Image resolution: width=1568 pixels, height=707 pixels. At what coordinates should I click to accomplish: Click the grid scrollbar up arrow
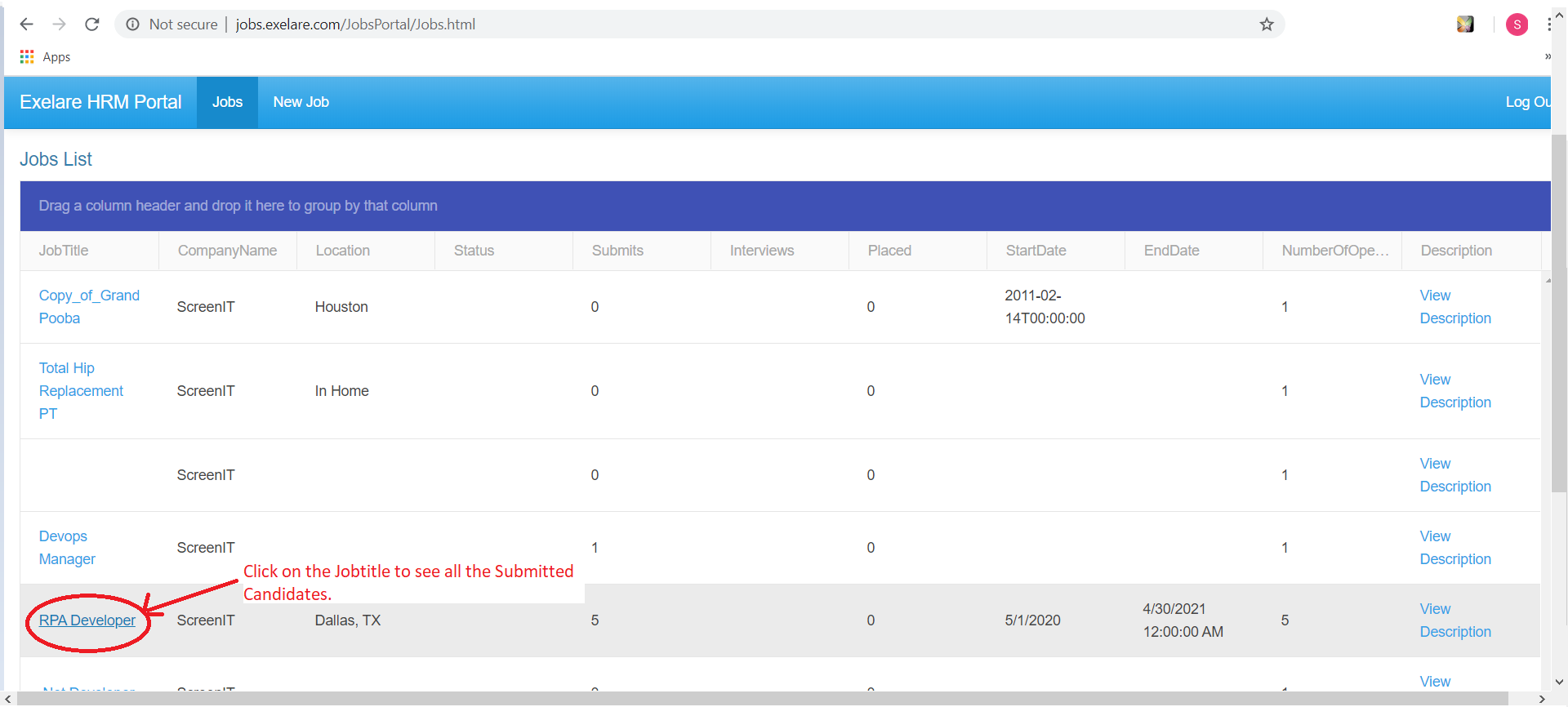pyautogui.click(x=1548, y=281)
